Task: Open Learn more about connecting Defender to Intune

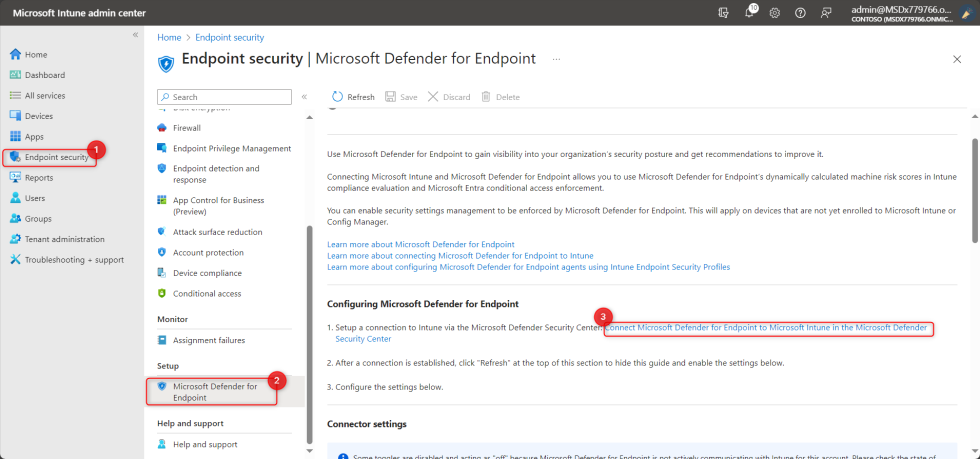Action: pos(460,255)
